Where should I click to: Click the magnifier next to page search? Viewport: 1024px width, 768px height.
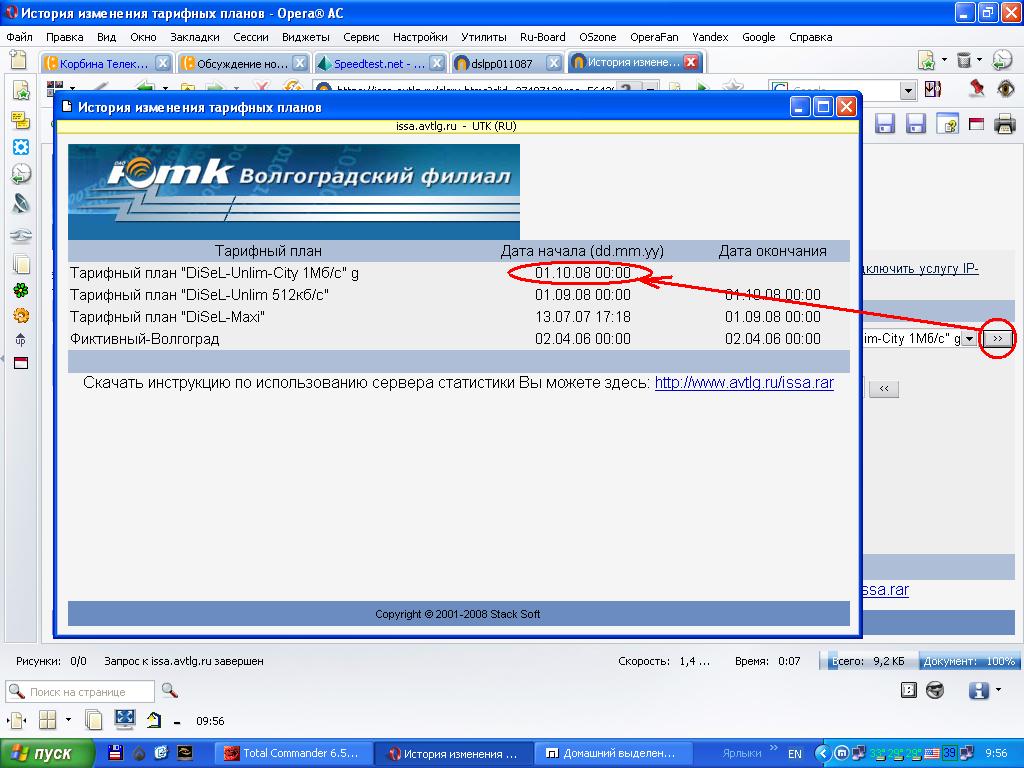point(169,691)
